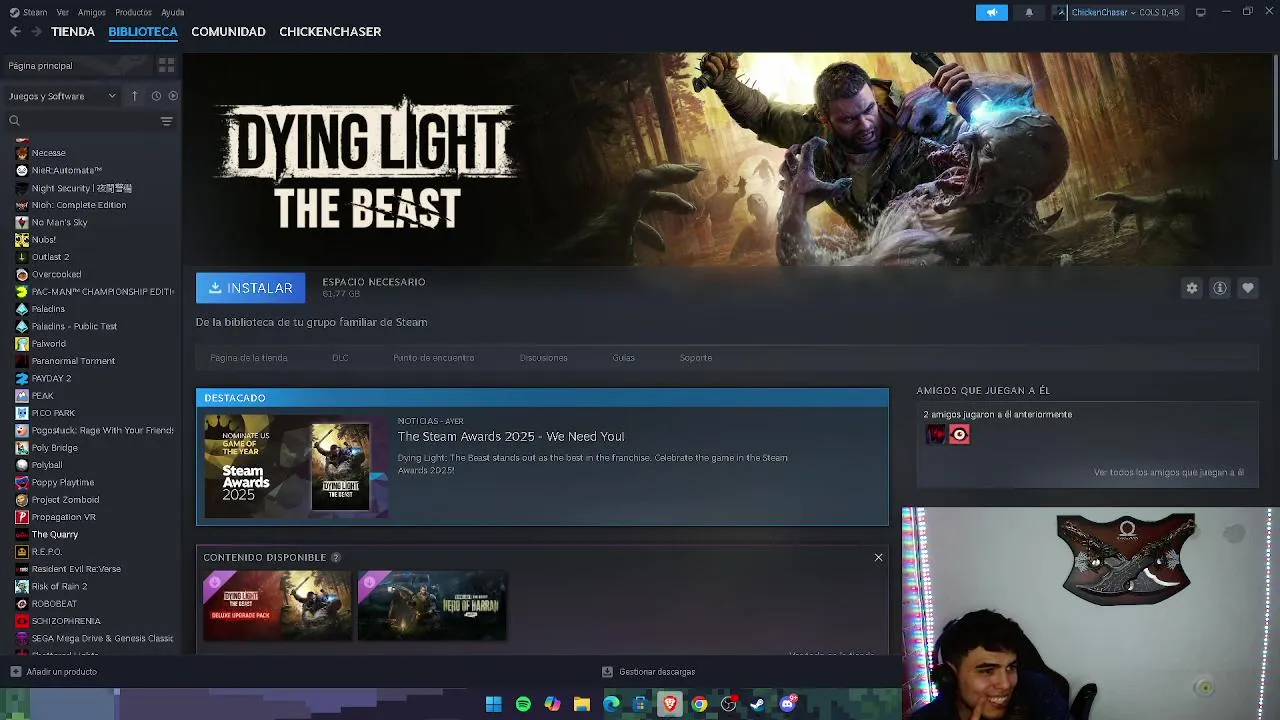Open Brave browser from the taskbar
Viewport: 1280px width, 720px height.
(670, 704)
